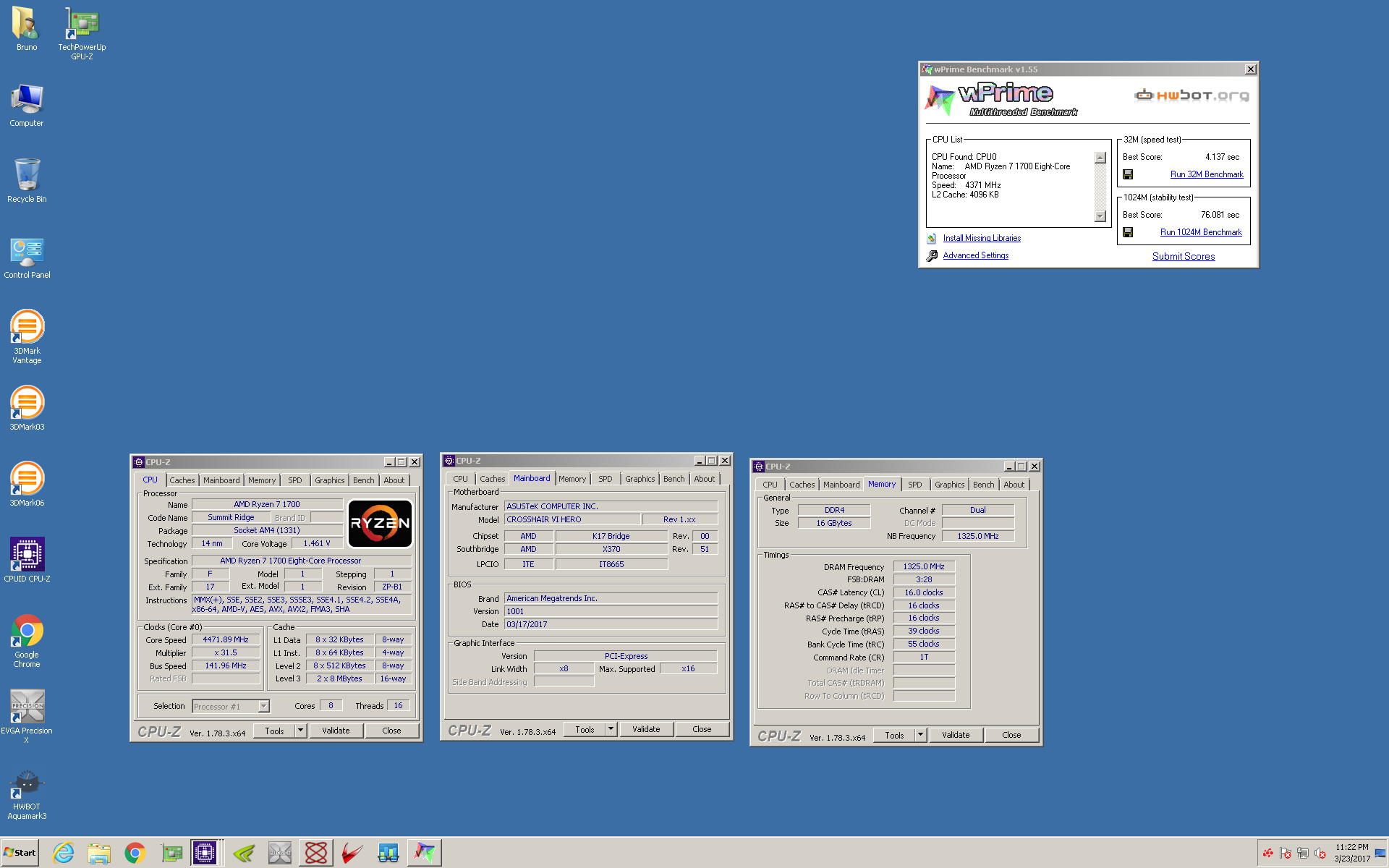Click motherboard model CROSSHAIR VI HERO field
1389x868 pixels.
pos(572,519)
